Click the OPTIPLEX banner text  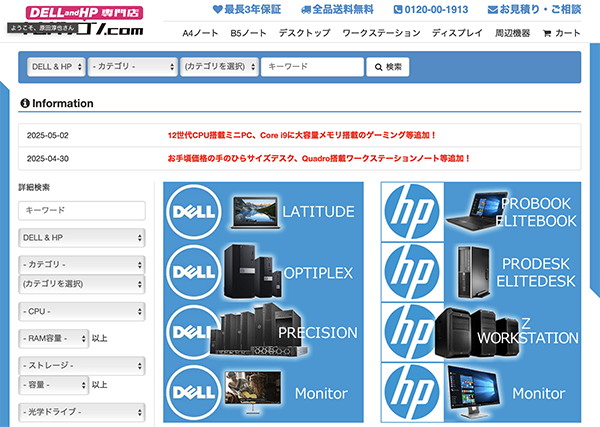[x=318, y=273]
